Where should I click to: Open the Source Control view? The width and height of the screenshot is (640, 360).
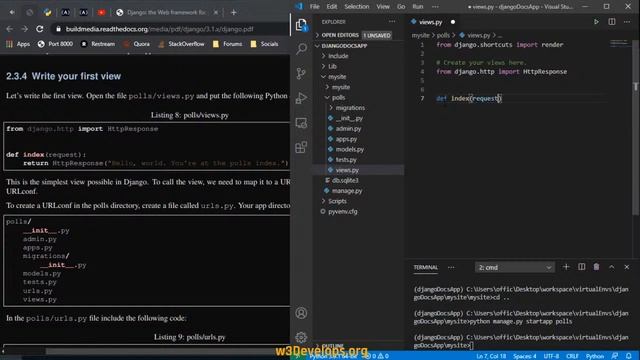click(x=301, y=73)
